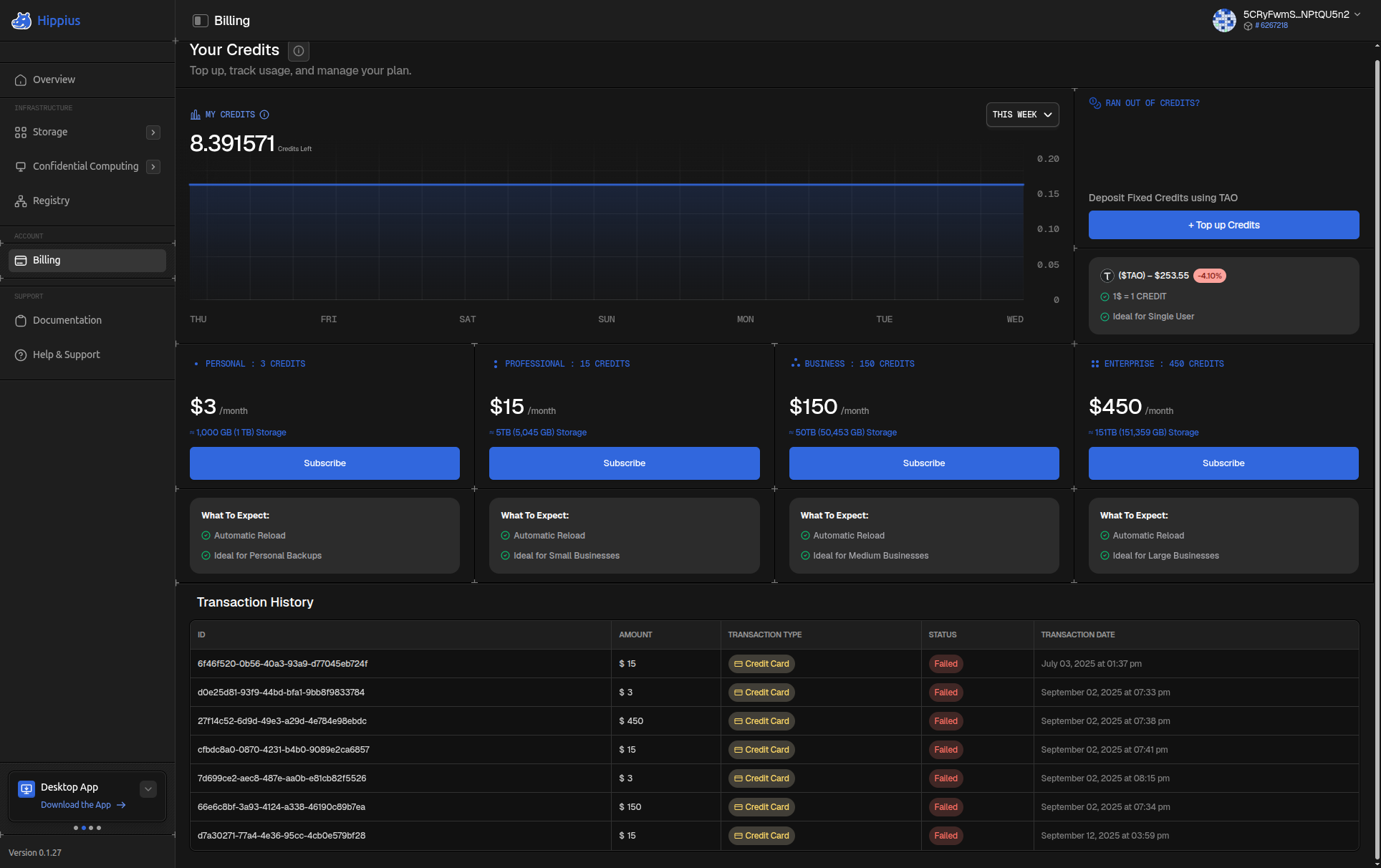Subscribe to the Professional $15 plan
The width and height of the screenshot is (1381, 868).
(x=624, y=463)
